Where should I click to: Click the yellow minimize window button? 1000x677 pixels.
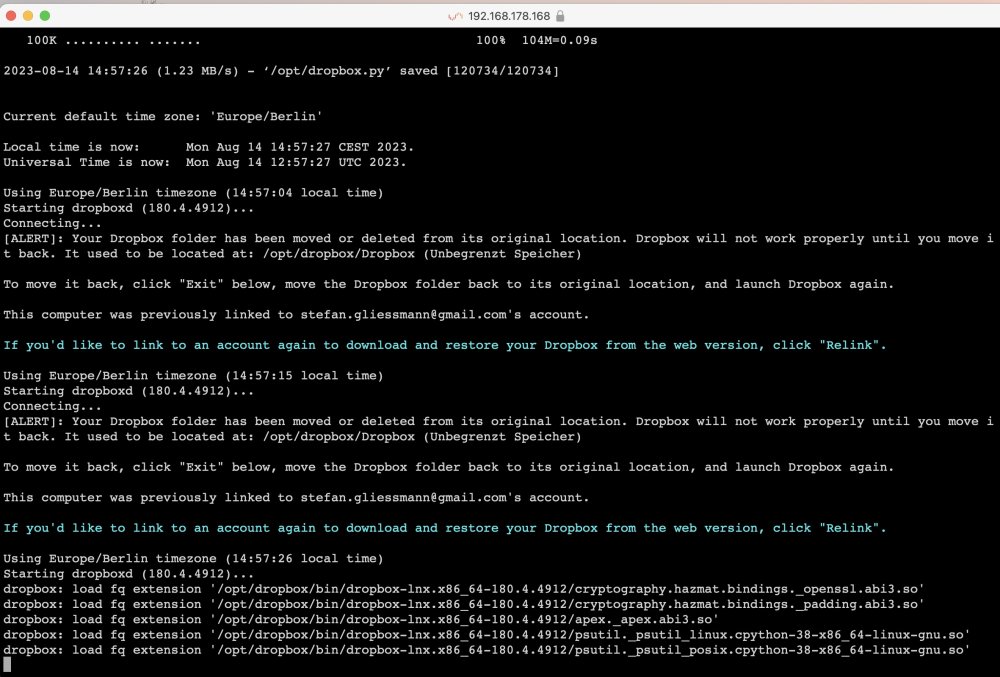tap(27, 15)
